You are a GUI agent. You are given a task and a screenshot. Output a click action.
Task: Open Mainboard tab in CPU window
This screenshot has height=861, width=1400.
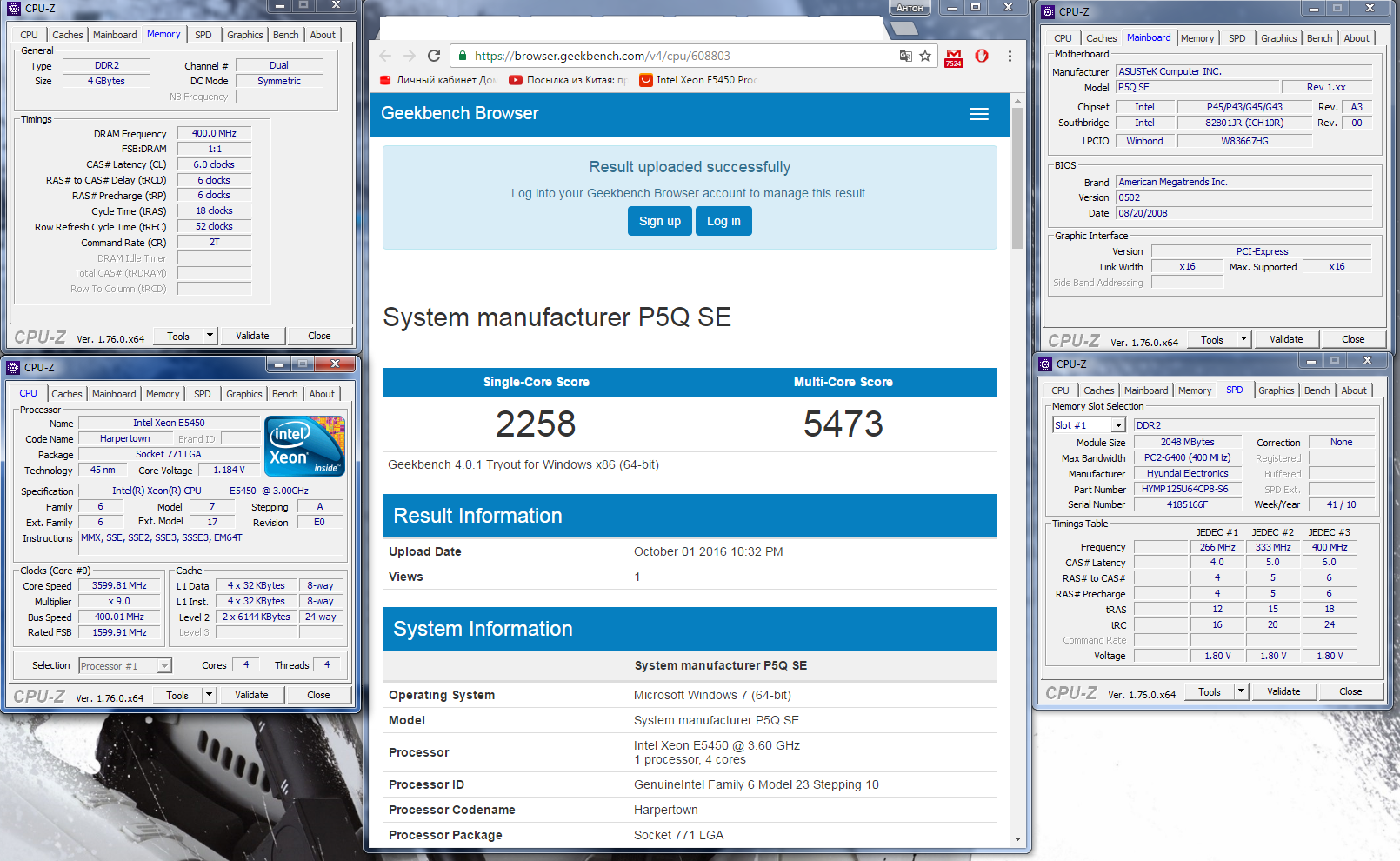click(x=114, y=394)
